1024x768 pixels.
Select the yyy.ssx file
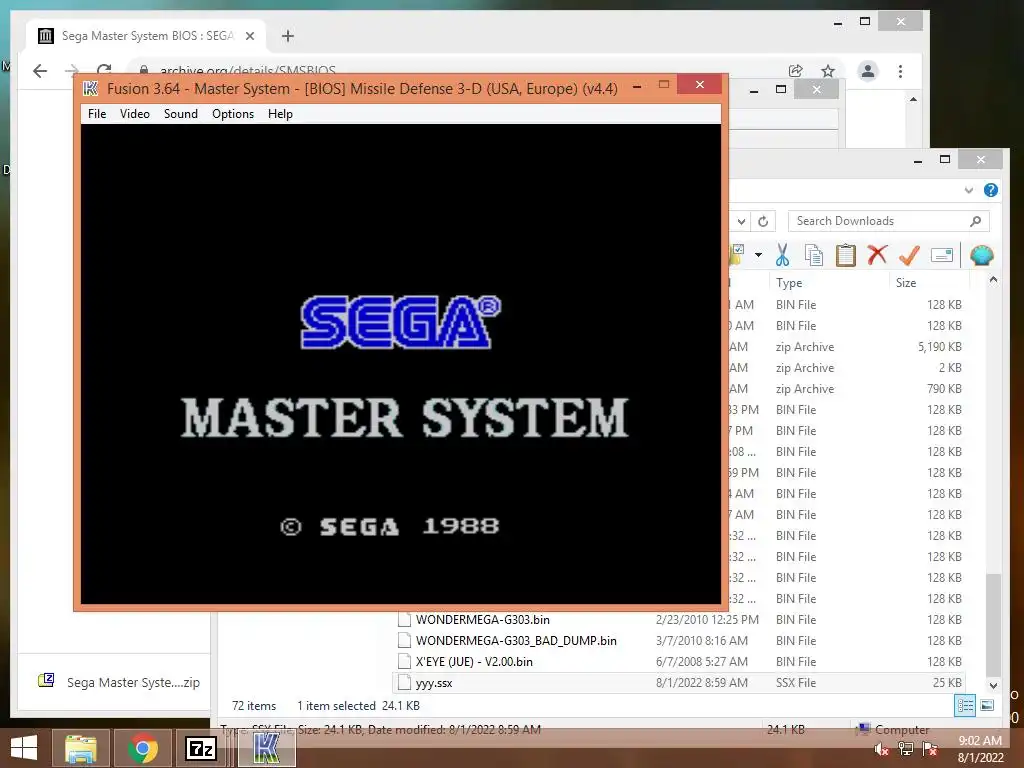click(434, 683)
